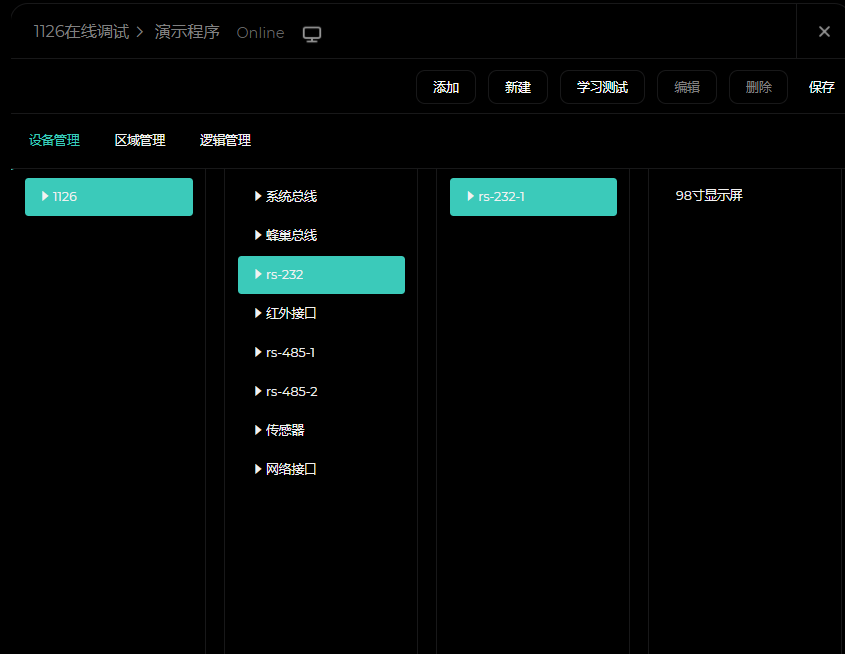Viewport: 845px width, 654px height.
Task: Select the rs-485-1 item
Action: tap(321, 352)
